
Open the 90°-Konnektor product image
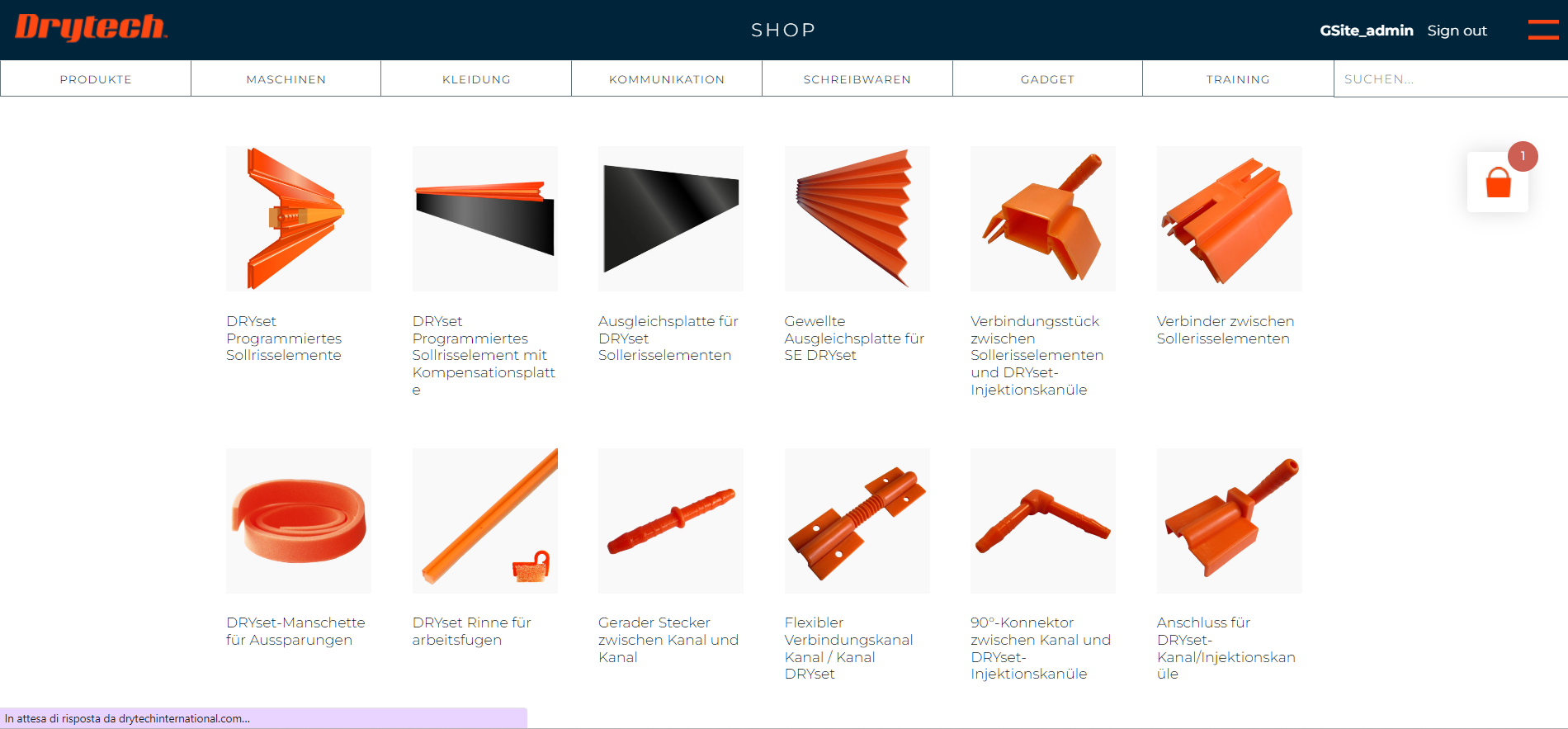[1043, 521]
